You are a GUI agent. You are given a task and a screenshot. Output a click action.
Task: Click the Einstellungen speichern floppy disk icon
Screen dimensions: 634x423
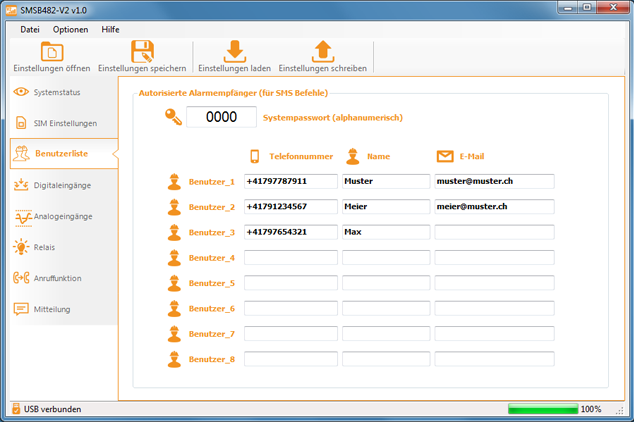click(x=142, y=52)
